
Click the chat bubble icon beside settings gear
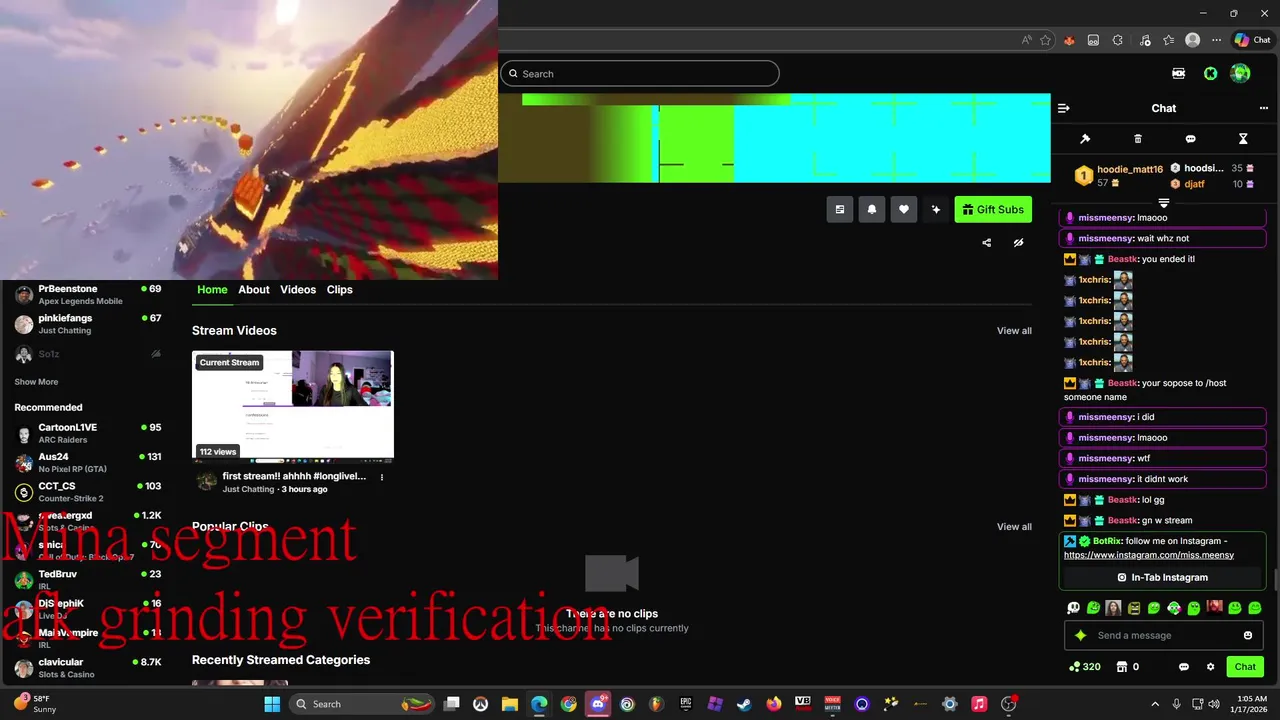tap(1184, 667)
